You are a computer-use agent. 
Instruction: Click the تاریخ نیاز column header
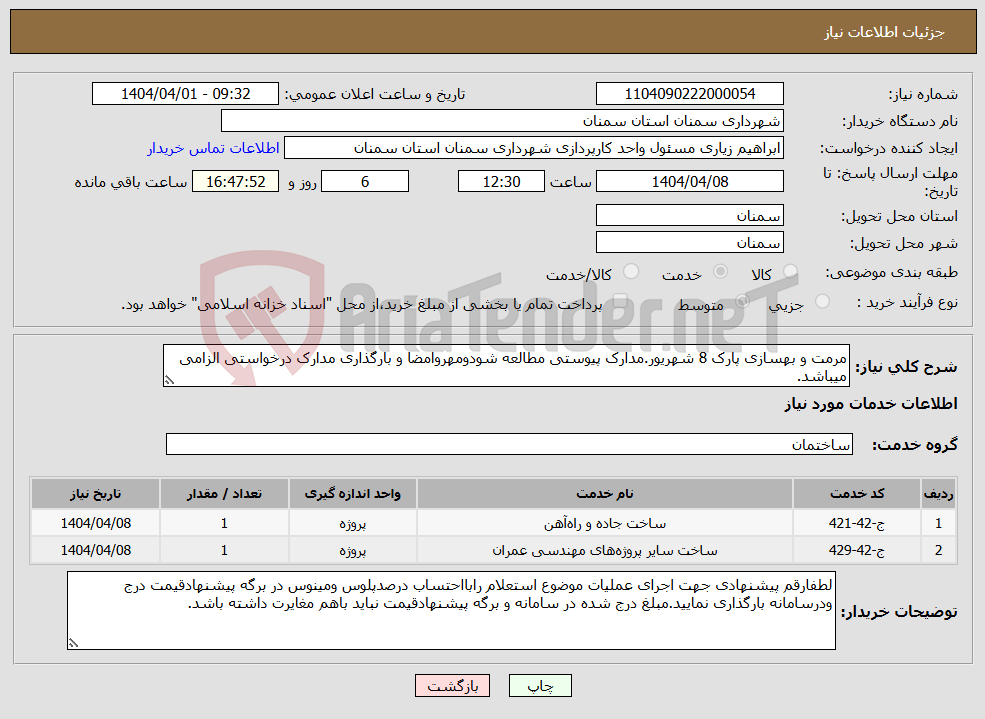pos(95,494)
